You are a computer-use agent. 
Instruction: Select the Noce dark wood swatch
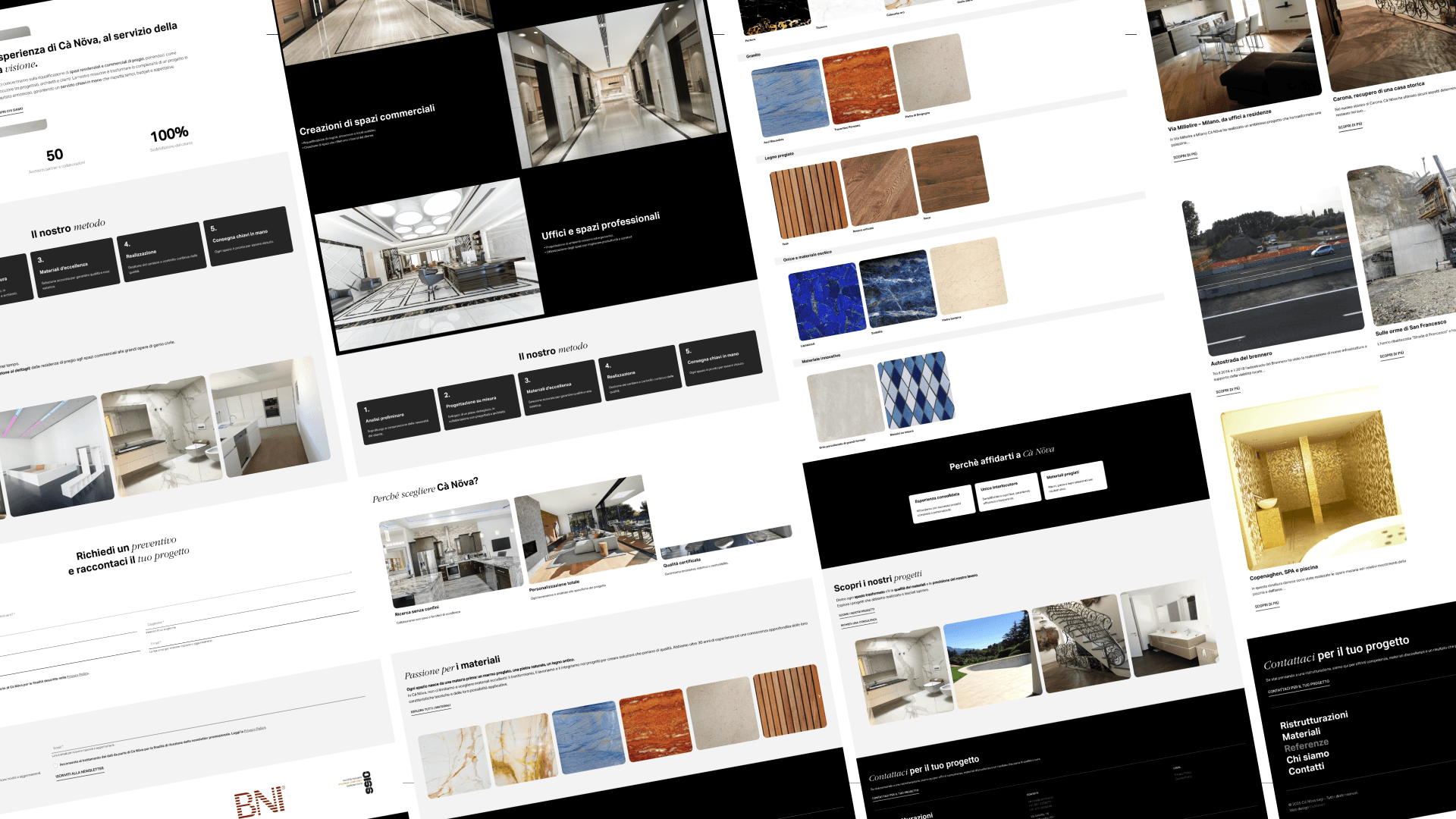coord(950,175)
